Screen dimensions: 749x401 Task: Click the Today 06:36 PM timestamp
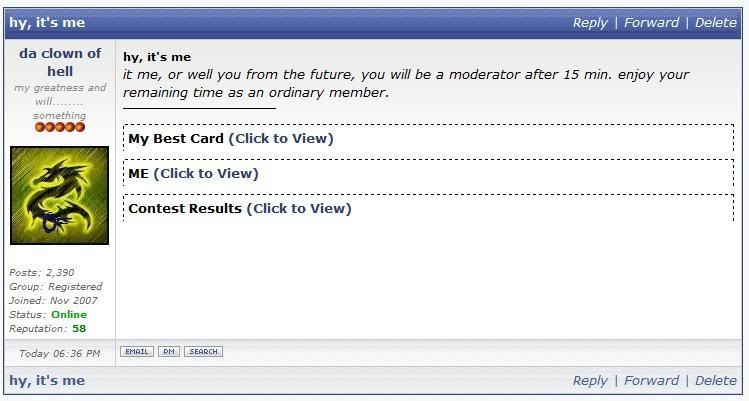click(60, 353)
